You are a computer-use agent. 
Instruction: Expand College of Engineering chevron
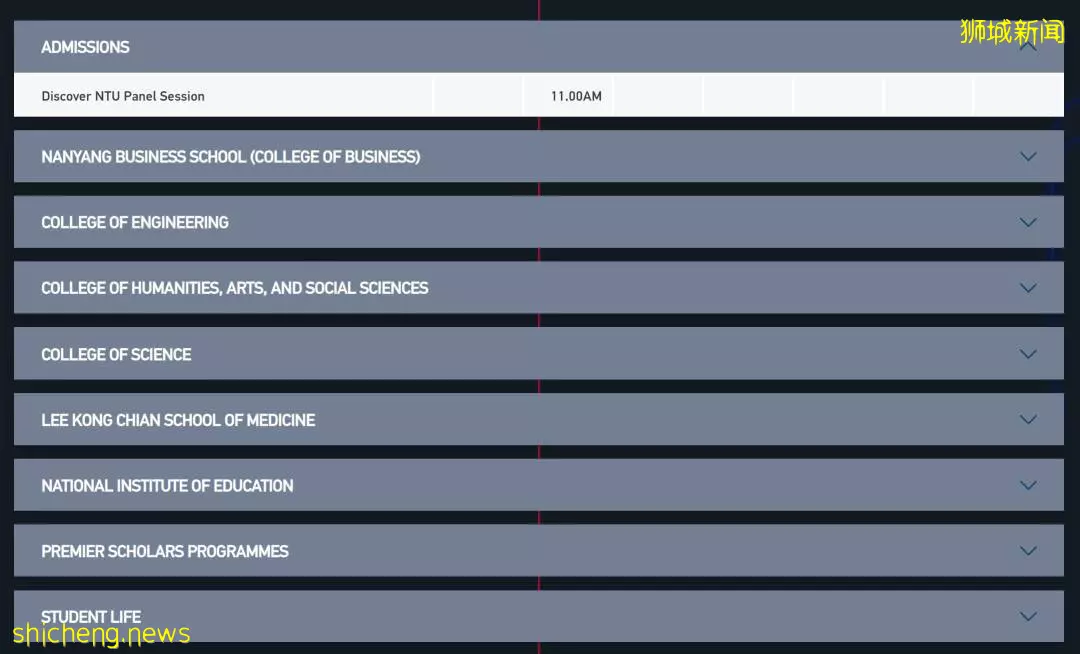tap(1028, 222)
